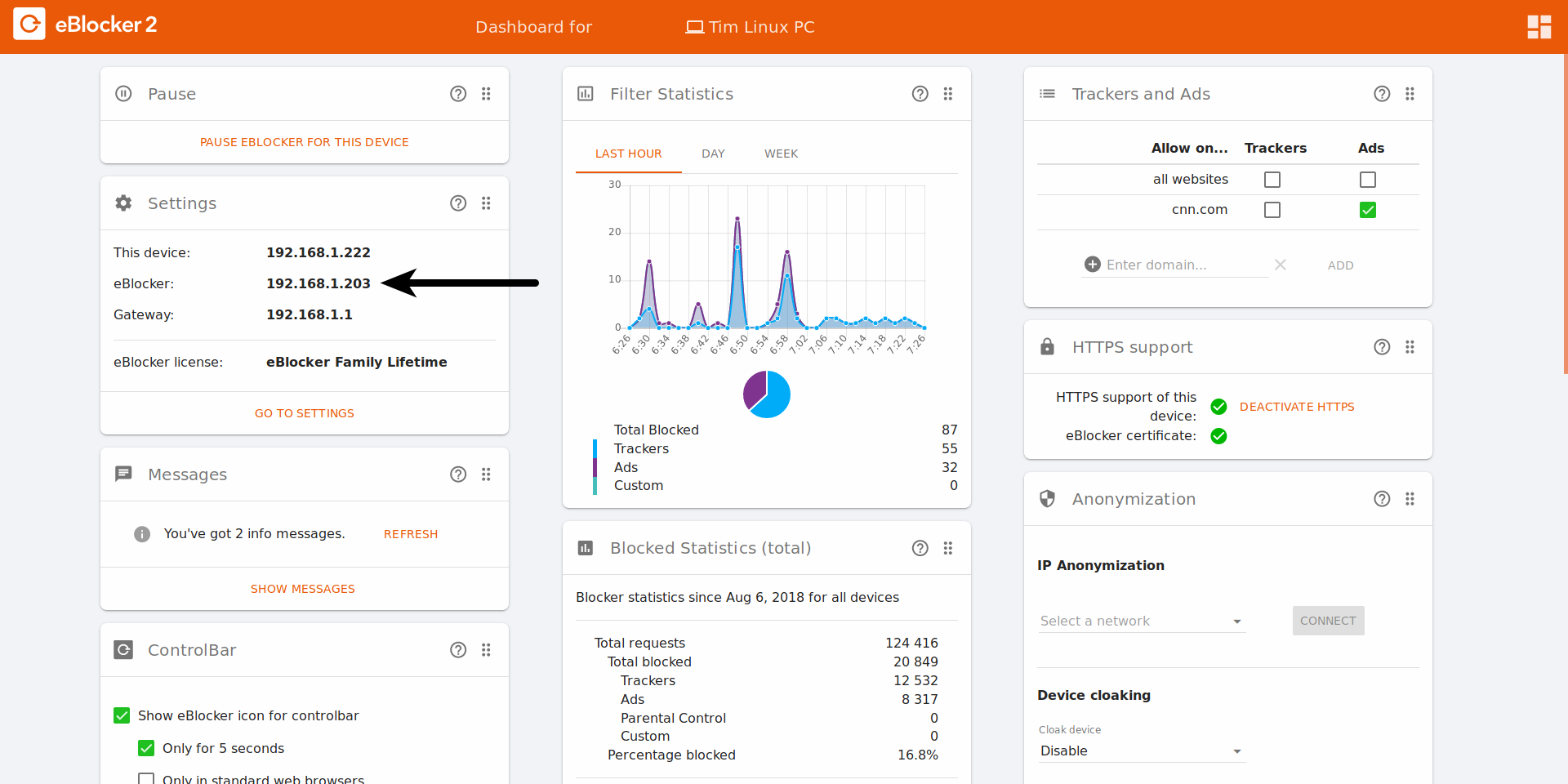Screen dimensions: 1568x784
Task: Click DEACTIVATE HTTPS
Action: pos(1297,407)
